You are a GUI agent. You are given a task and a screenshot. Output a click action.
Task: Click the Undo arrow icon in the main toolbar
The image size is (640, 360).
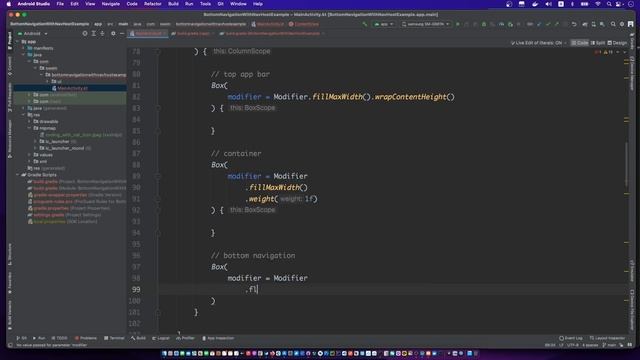tap(574, 24)
